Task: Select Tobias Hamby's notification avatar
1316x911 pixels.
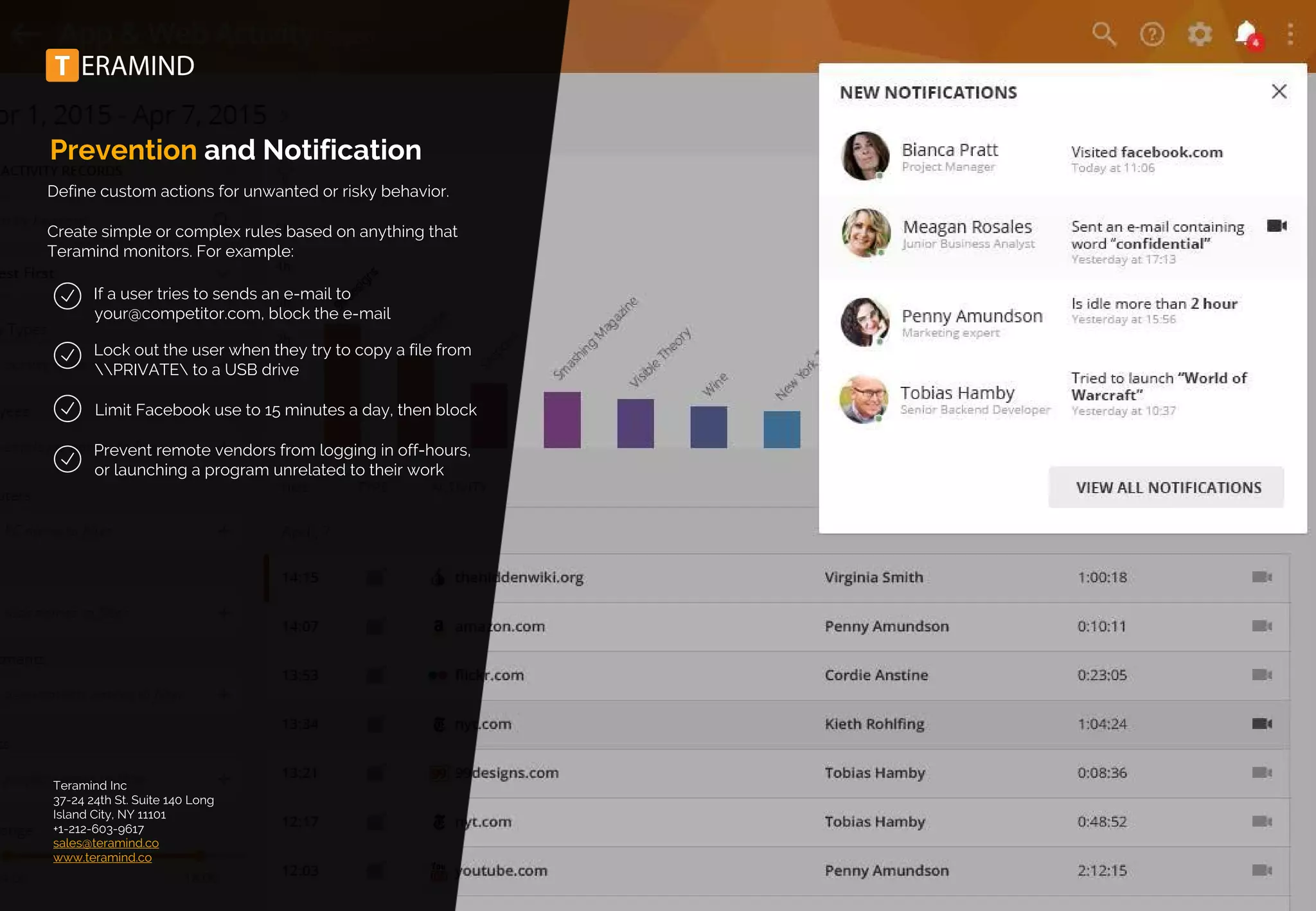Action: (864, 399)
